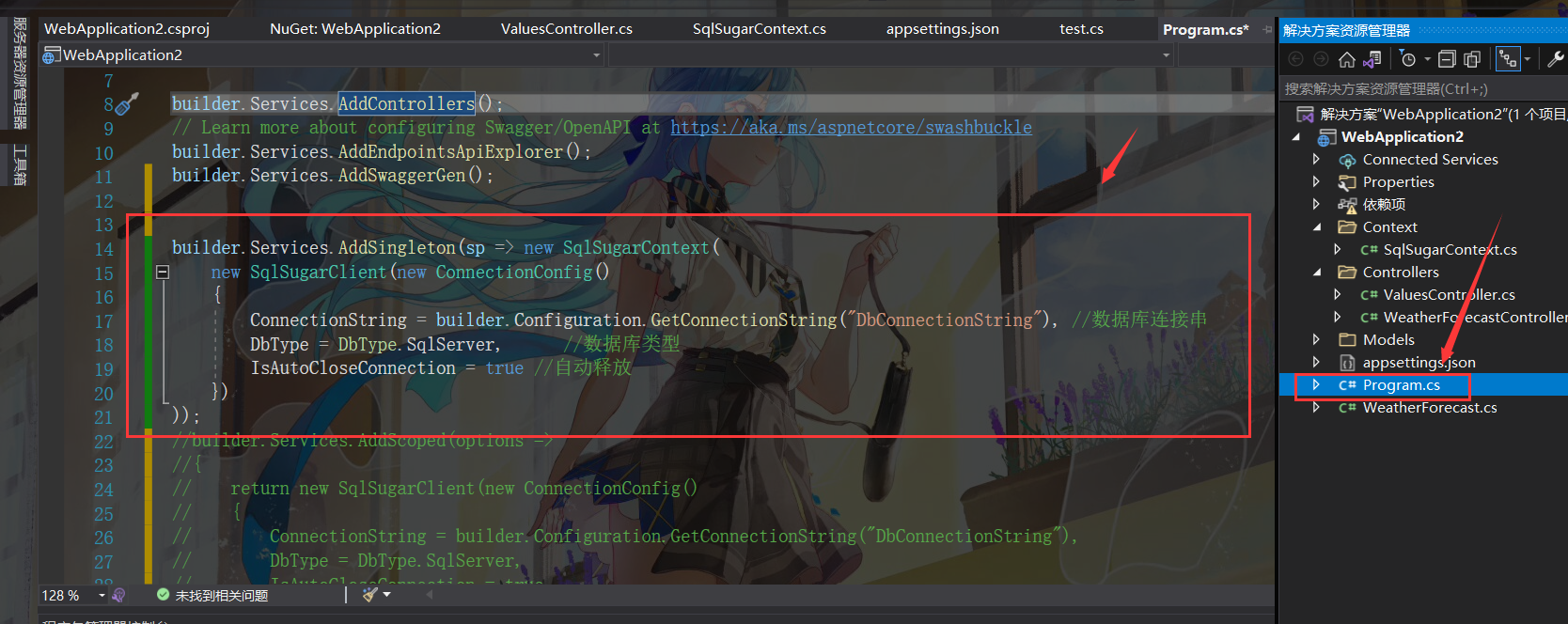This screenshot has width=1568, height=624.
Task: Select appsettings.json in Solution Explorer tree
Action: coord(1419,362)
